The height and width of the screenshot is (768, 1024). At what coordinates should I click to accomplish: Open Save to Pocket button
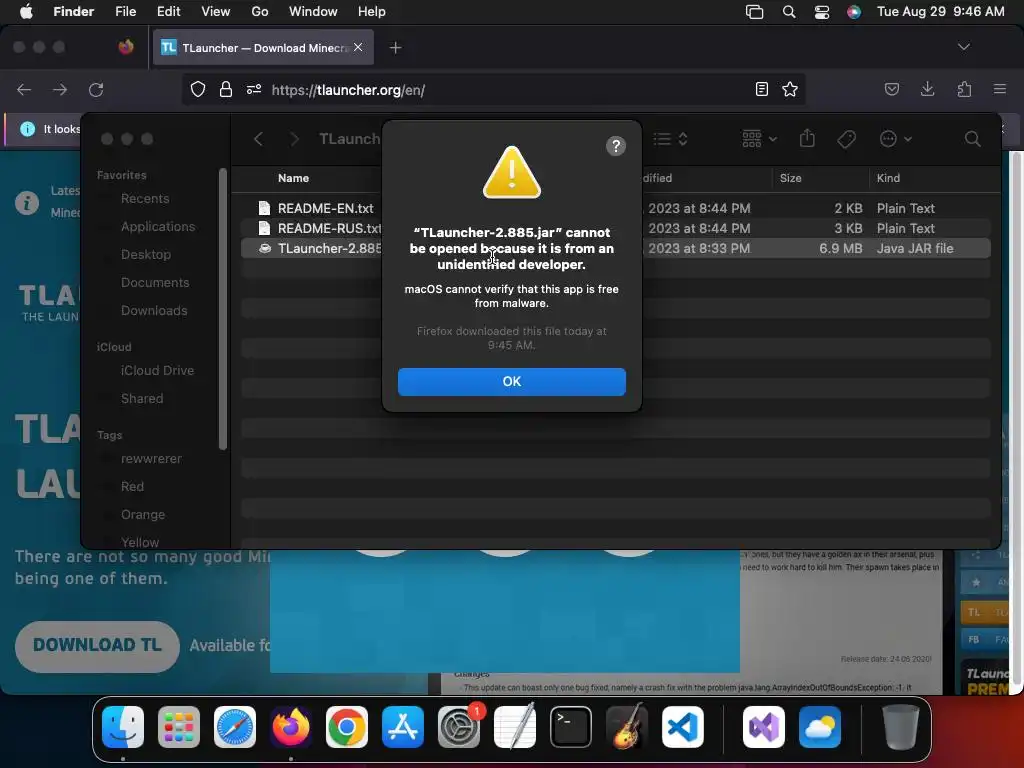[891, 89]
